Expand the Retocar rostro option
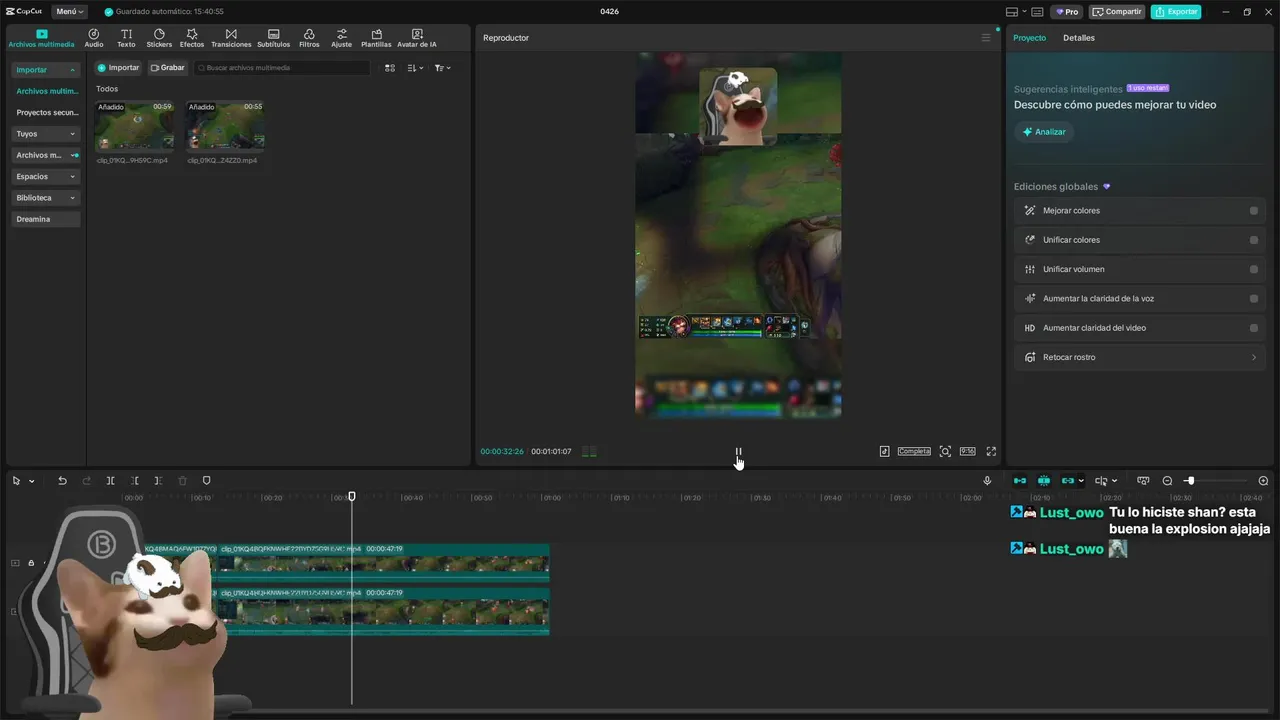Image resolution: width=1280 pixels, height=720 pixels. [x=1254, y=357]
